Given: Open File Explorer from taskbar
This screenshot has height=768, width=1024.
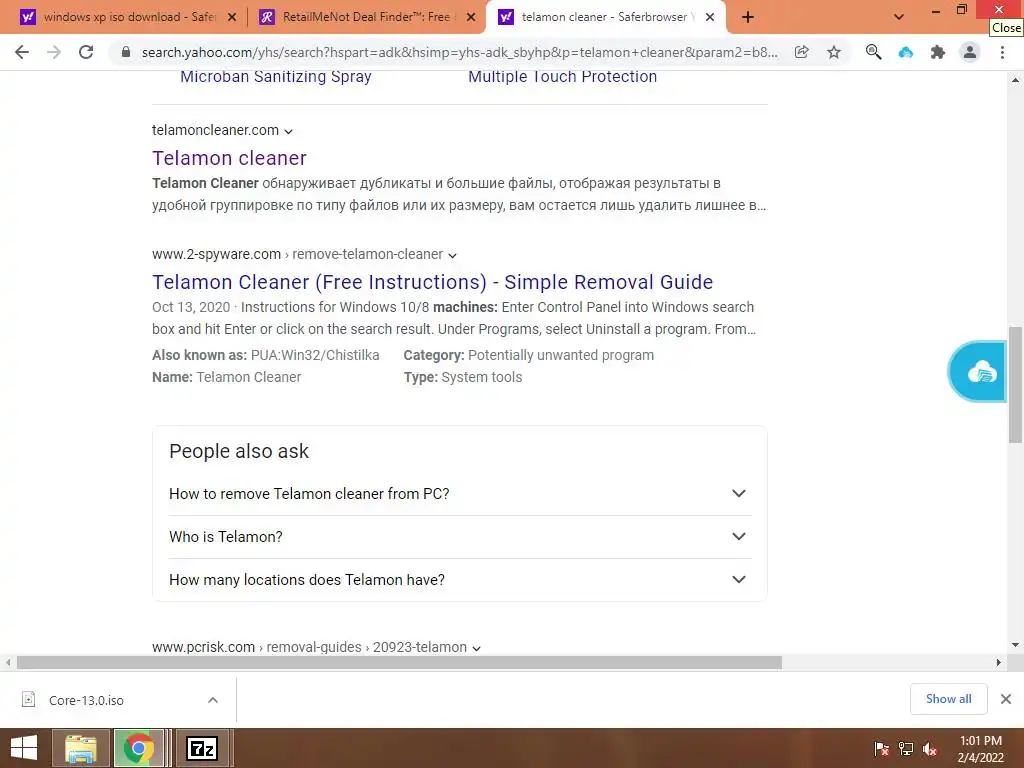Looking at the screenshot, I should point(81,748).
